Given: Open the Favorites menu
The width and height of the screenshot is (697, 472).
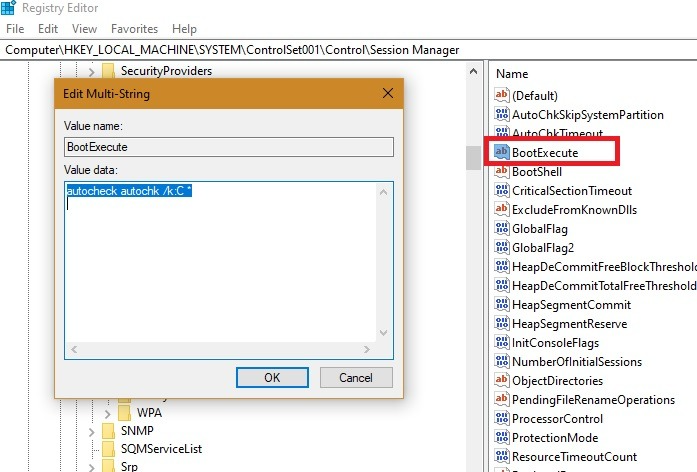Looking at the screenshot, I should pos(134,29).
